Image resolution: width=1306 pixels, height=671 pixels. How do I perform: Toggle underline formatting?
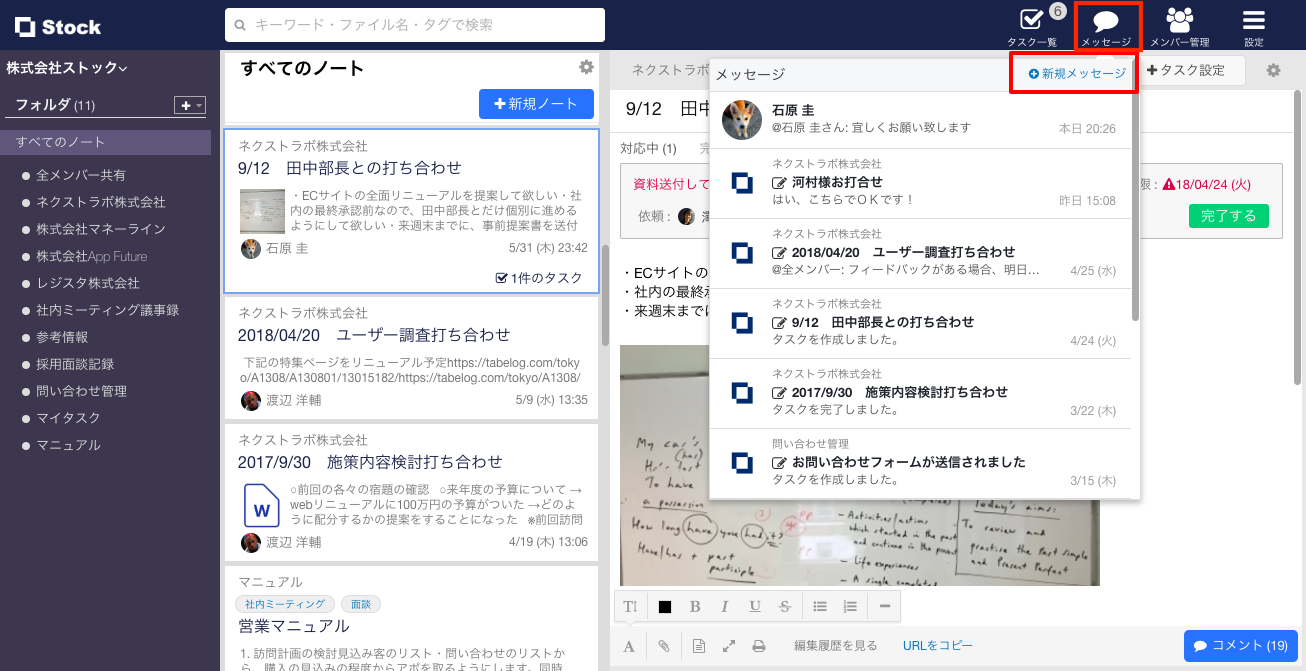click(x=755, y=605)
